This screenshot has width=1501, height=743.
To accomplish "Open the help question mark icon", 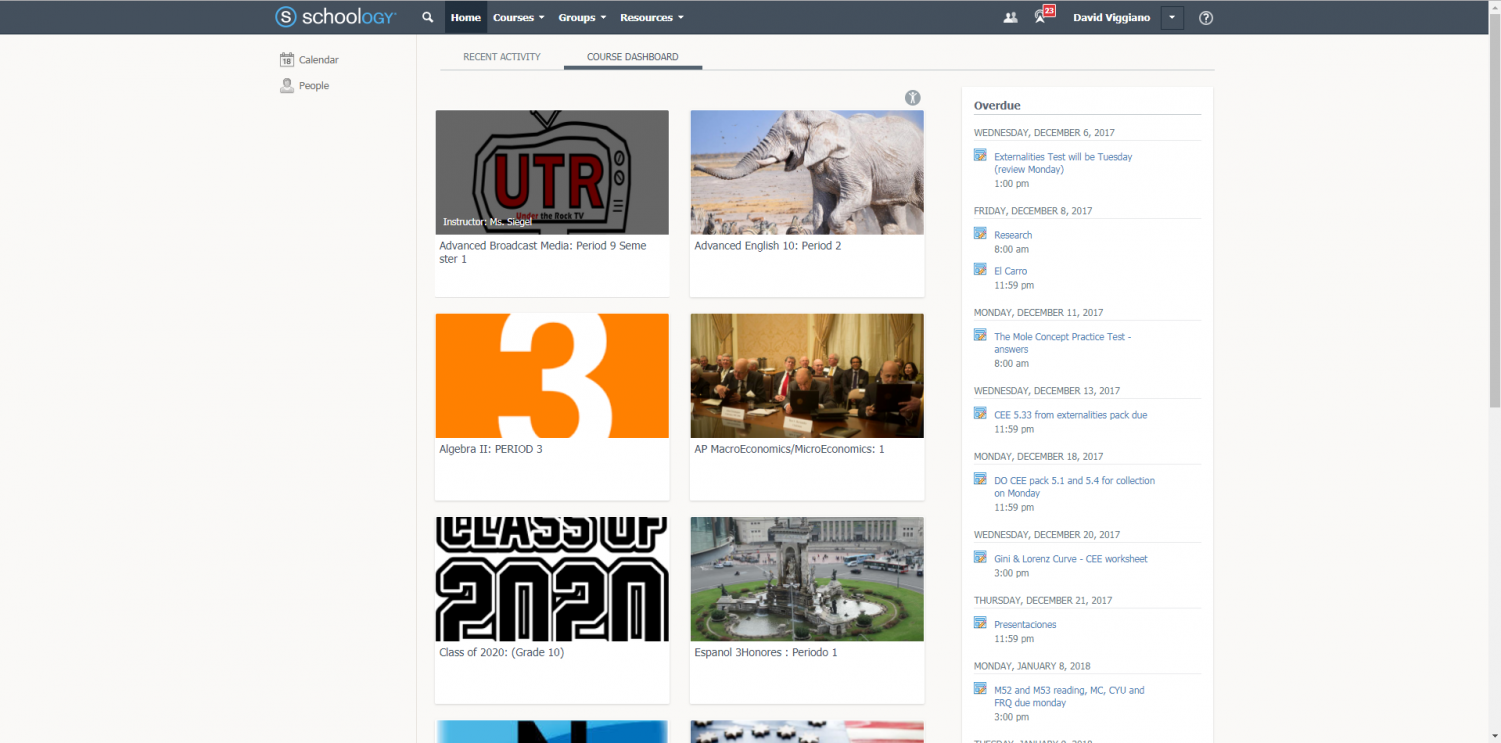I will coord(1206,17).
